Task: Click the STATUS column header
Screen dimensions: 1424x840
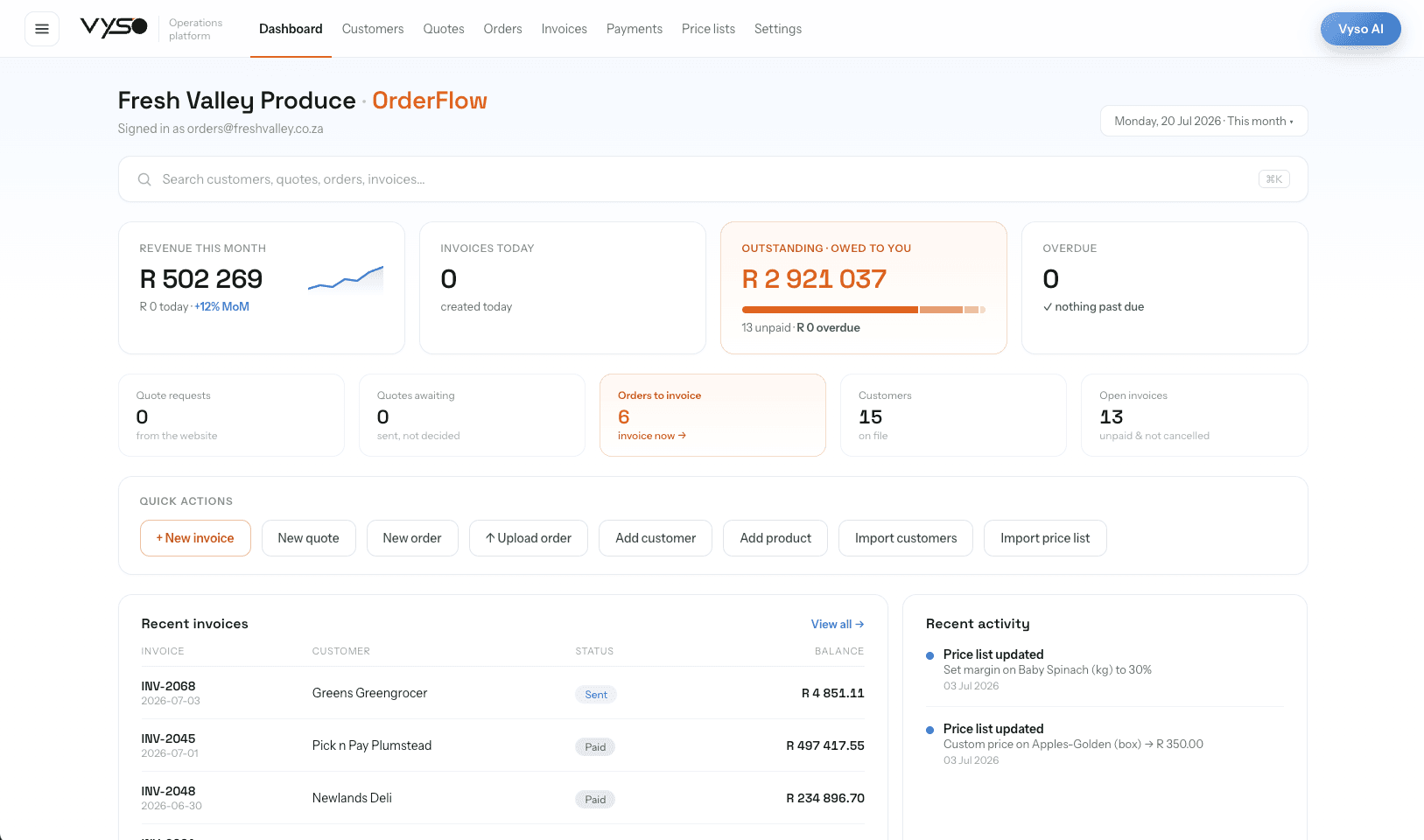Action: [x=594, y=651]
